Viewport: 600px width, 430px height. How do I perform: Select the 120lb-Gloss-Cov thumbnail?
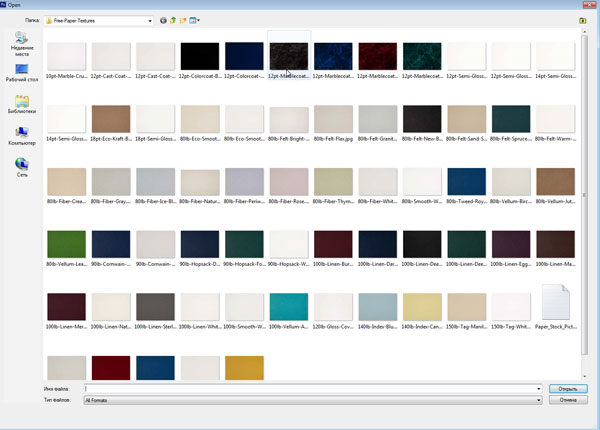point(333,307)
